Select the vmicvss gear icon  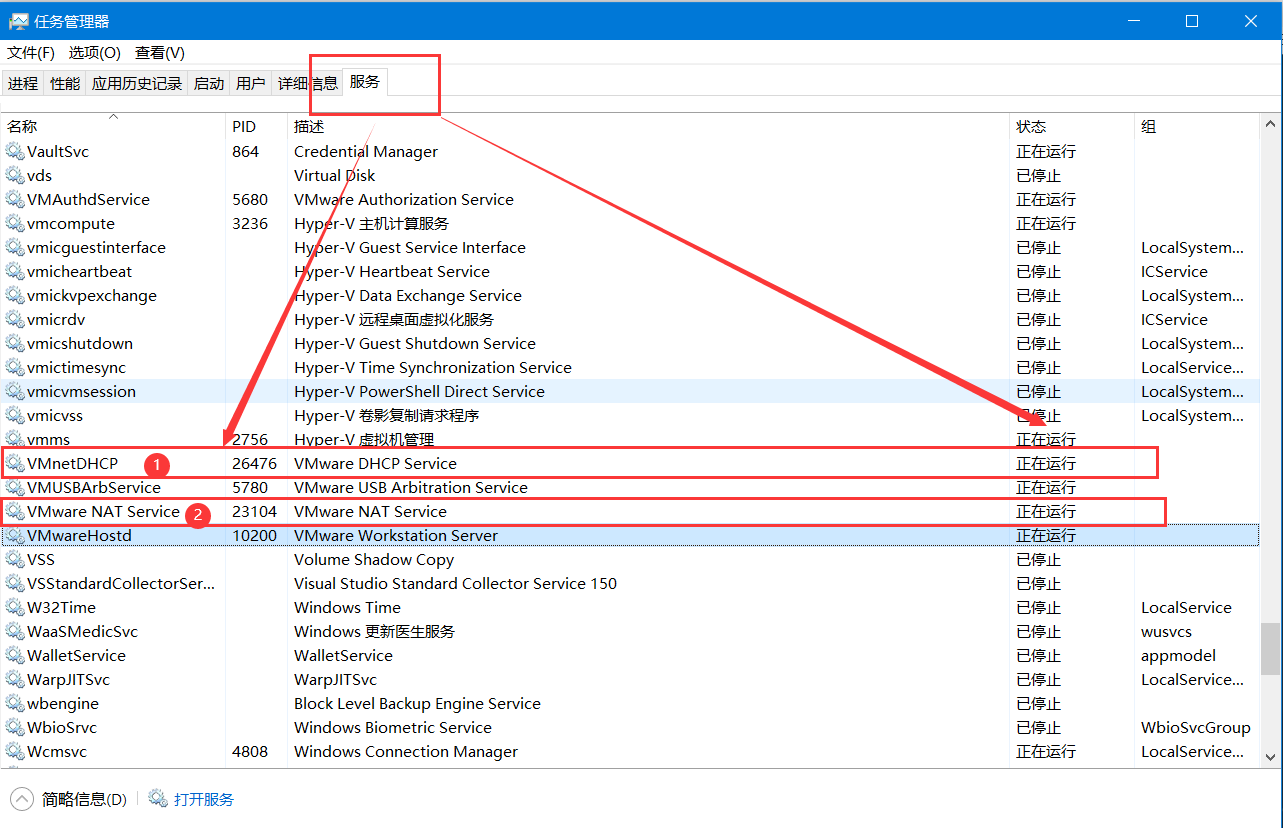coord(14,416)
